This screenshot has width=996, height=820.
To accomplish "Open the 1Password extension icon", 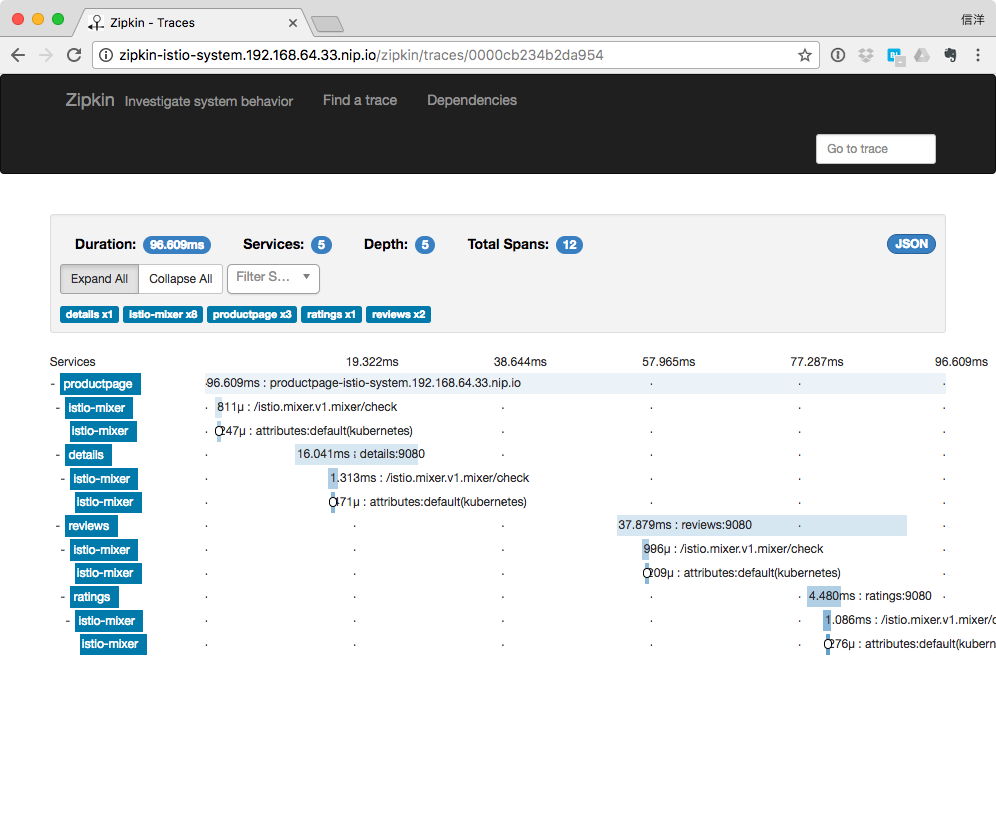I will click(x=838, y=55).
